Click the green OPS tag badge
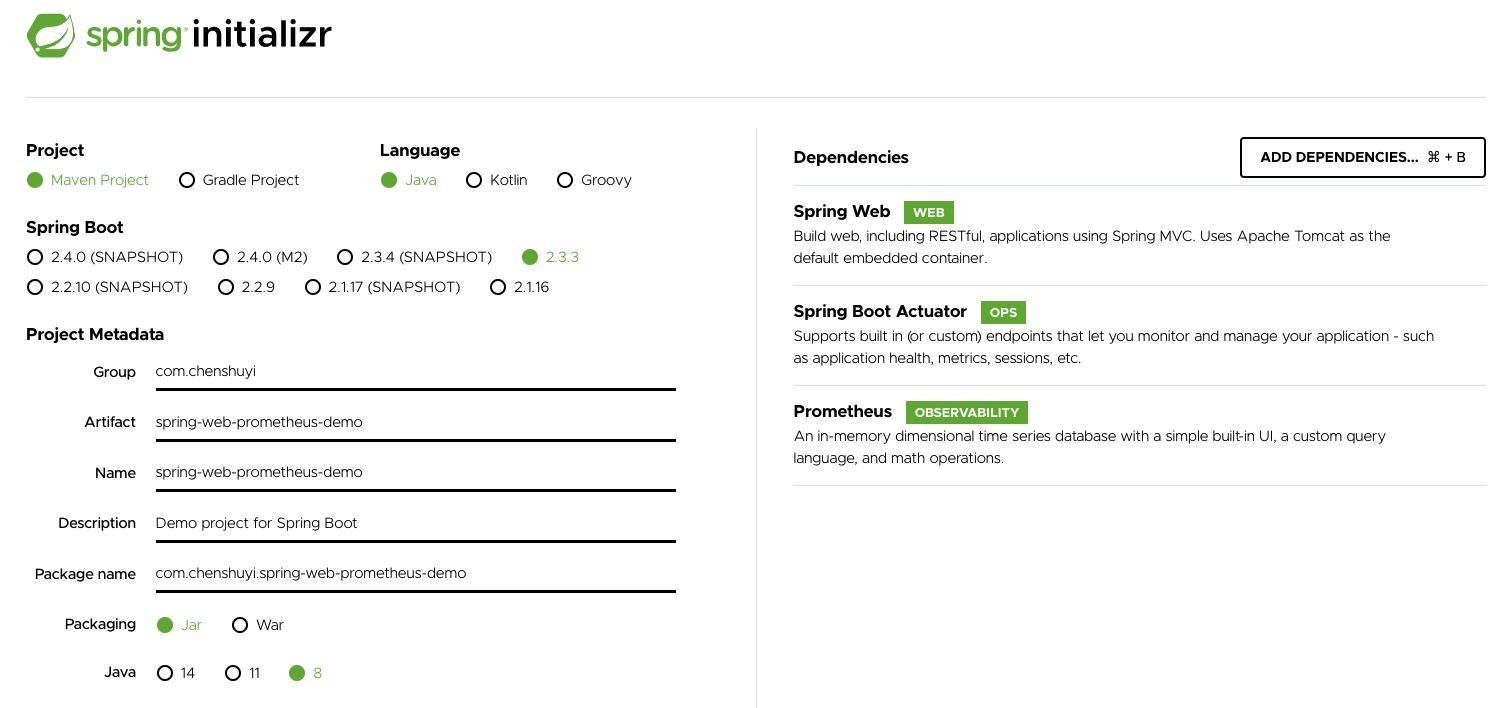The width and height of the screenshot is (1503, 708). point(1003,312)
